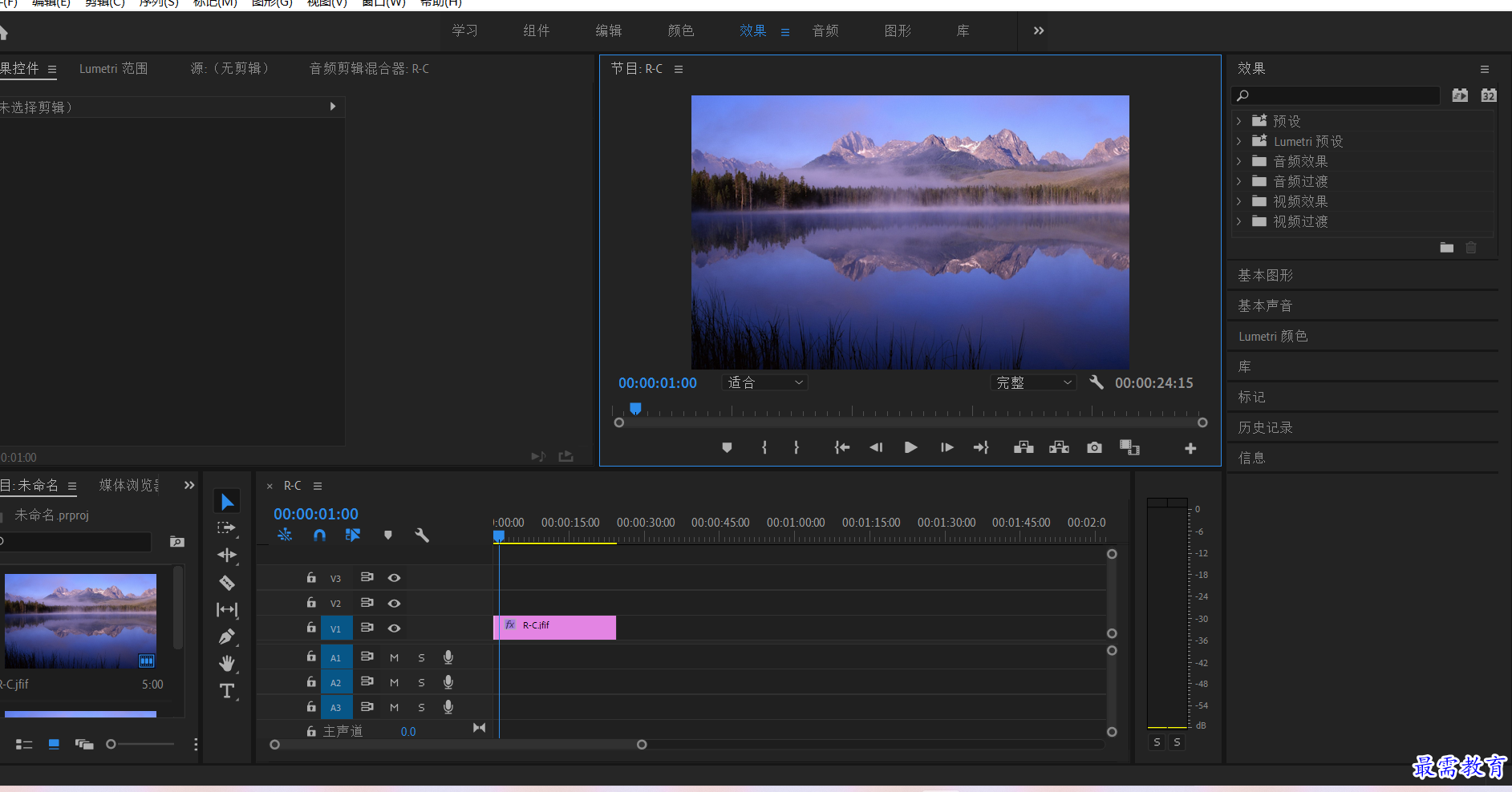The height and width of the screenshot is (792, 1512).
Task: Select the Track Select Forward tool
Action: tap(227, 528)
